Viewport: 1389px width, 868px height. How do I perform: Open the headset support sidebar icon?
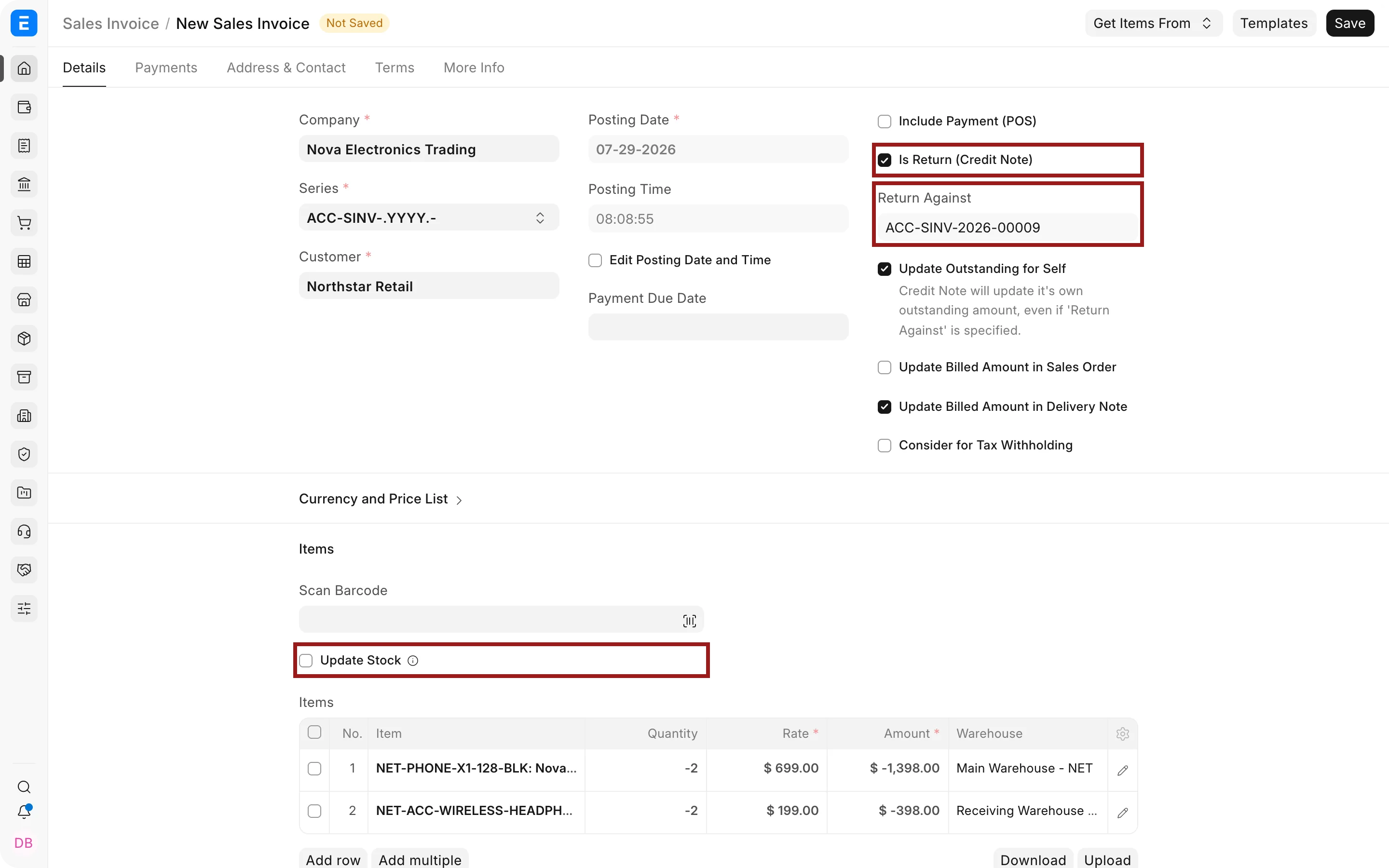(24, 531)
